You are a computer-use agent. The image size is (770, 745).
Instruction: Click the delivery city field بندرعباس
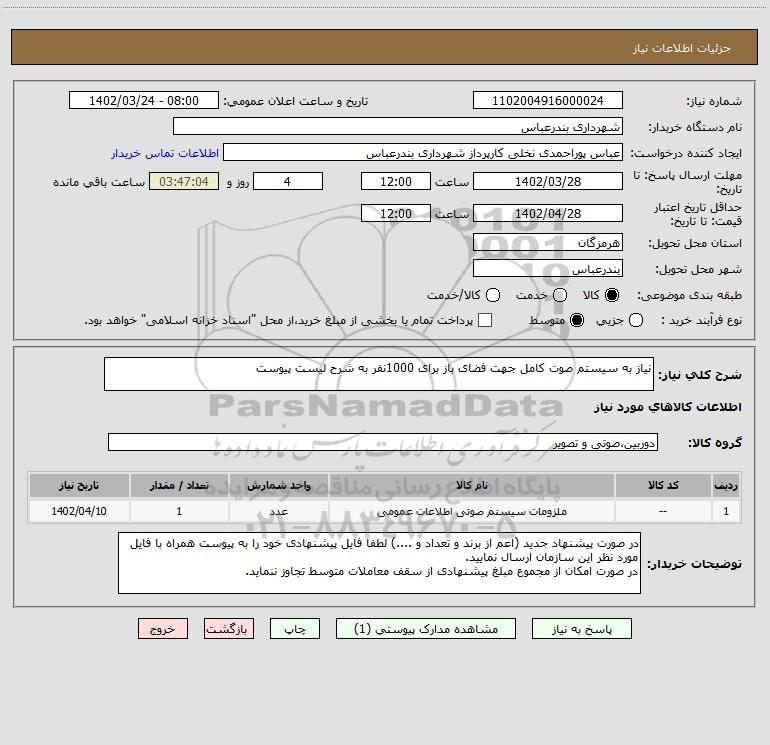click(x=548, y=268)
